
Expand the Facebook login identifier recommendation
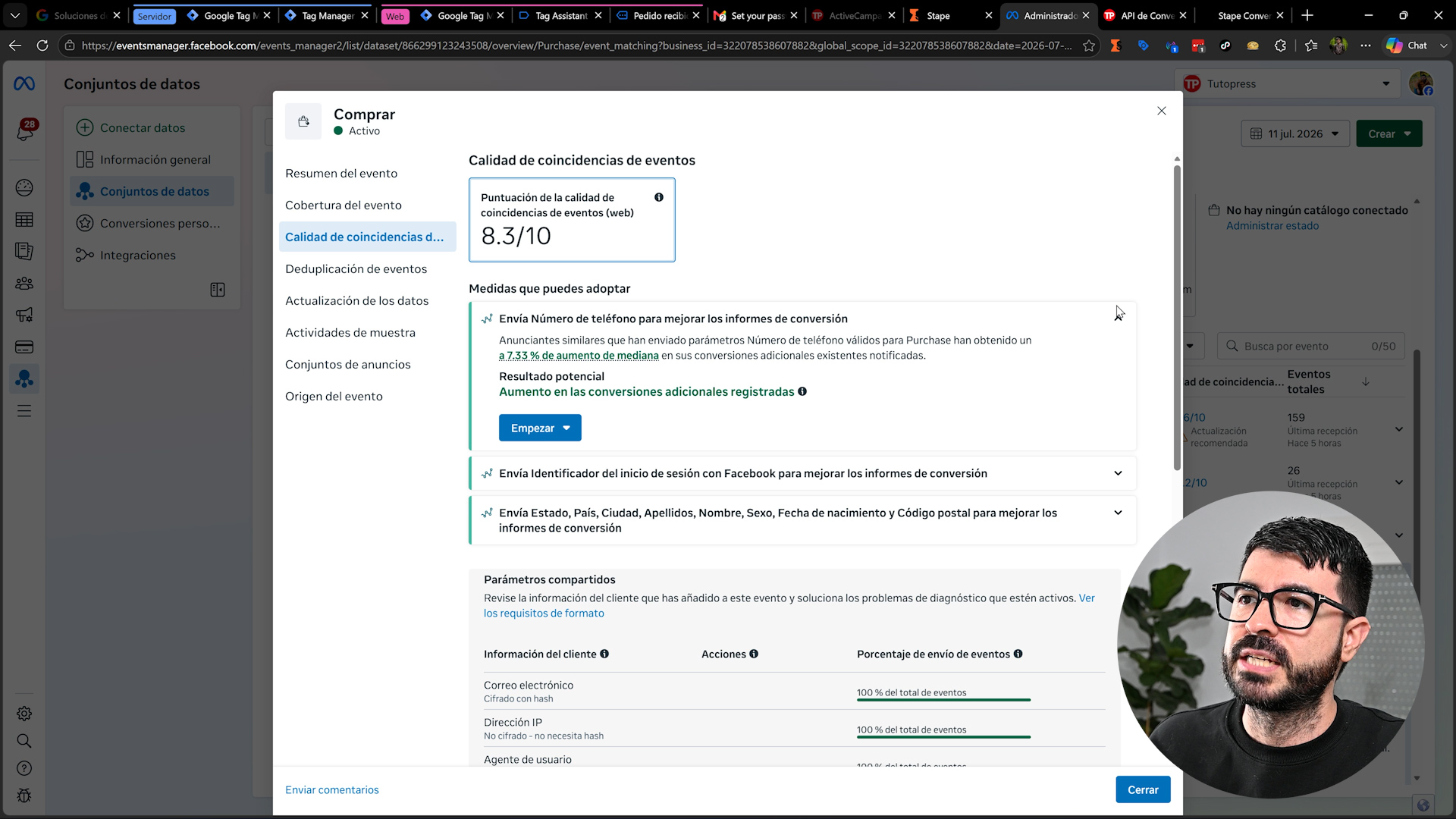click(1118, 473)
